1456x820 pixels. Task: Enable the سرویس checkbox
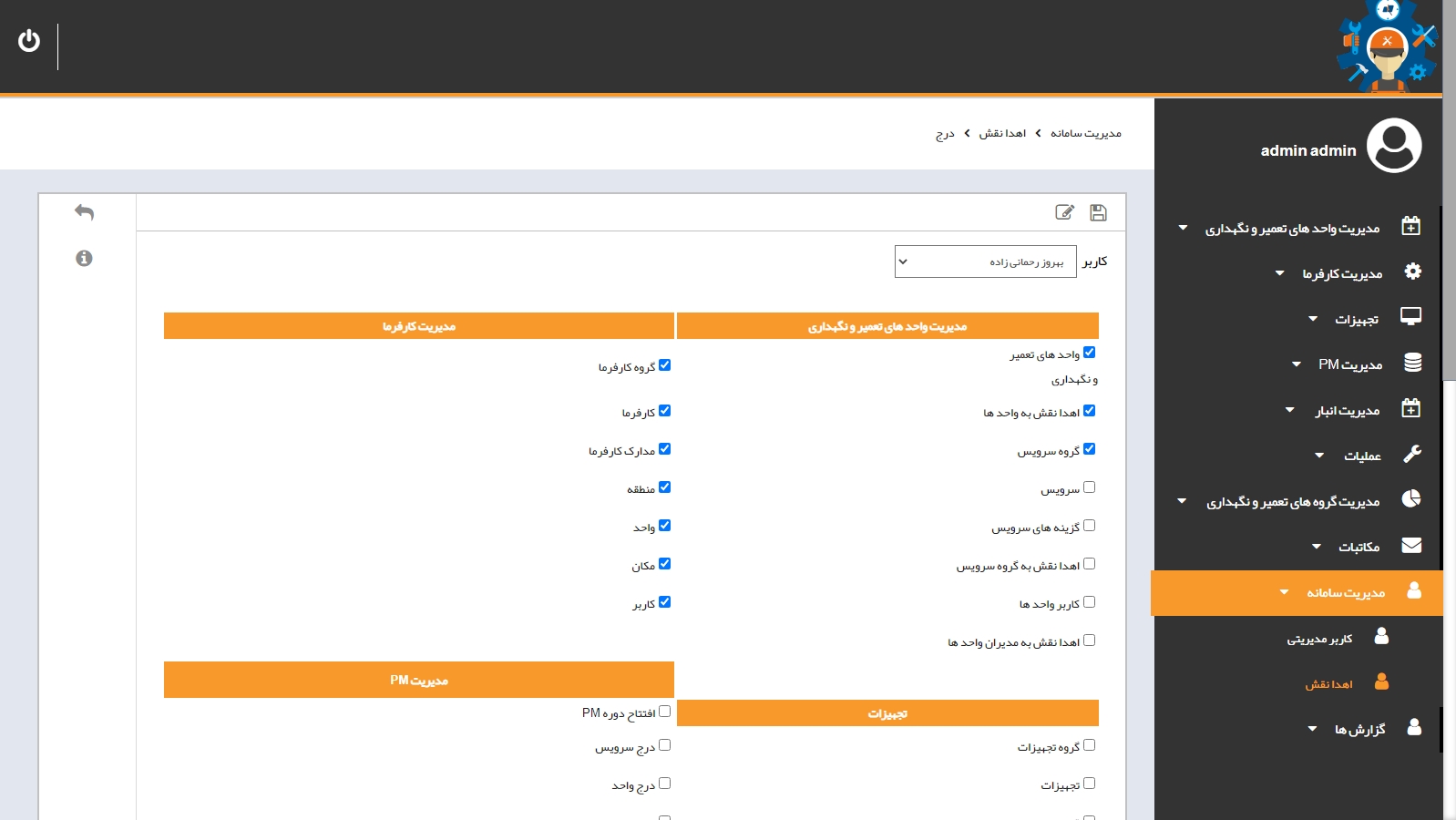1089,487
